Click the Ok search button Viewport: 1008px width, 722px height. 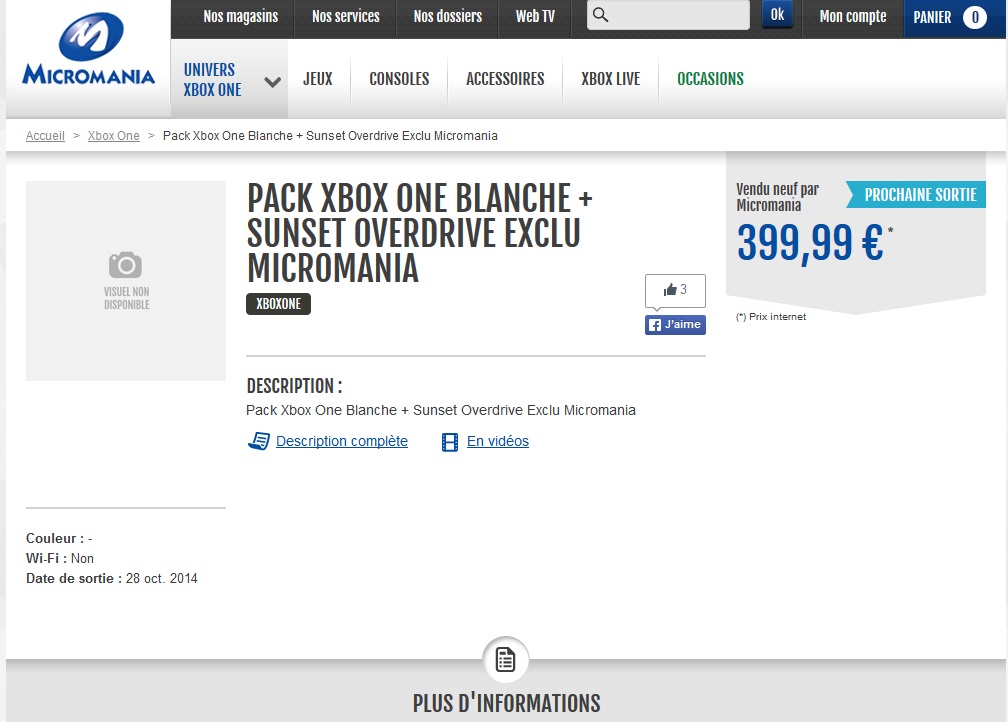point(777,15)
